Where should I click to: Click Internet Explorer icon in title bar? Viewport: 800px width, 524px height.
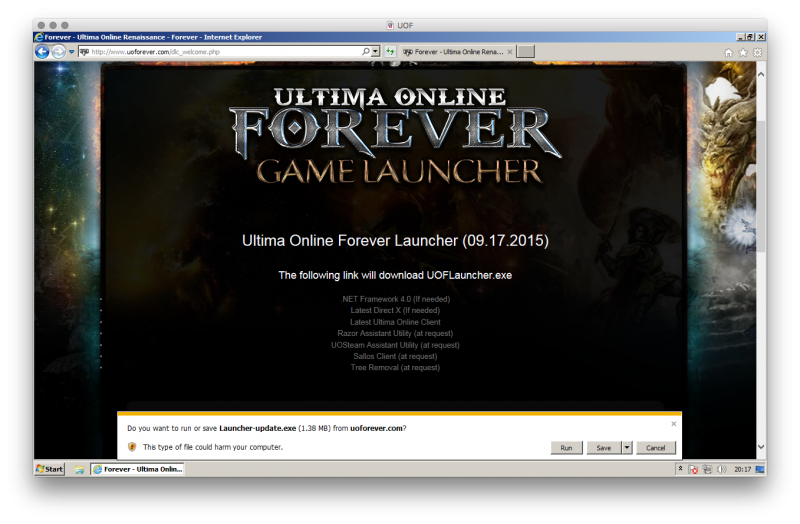[39, 37]
